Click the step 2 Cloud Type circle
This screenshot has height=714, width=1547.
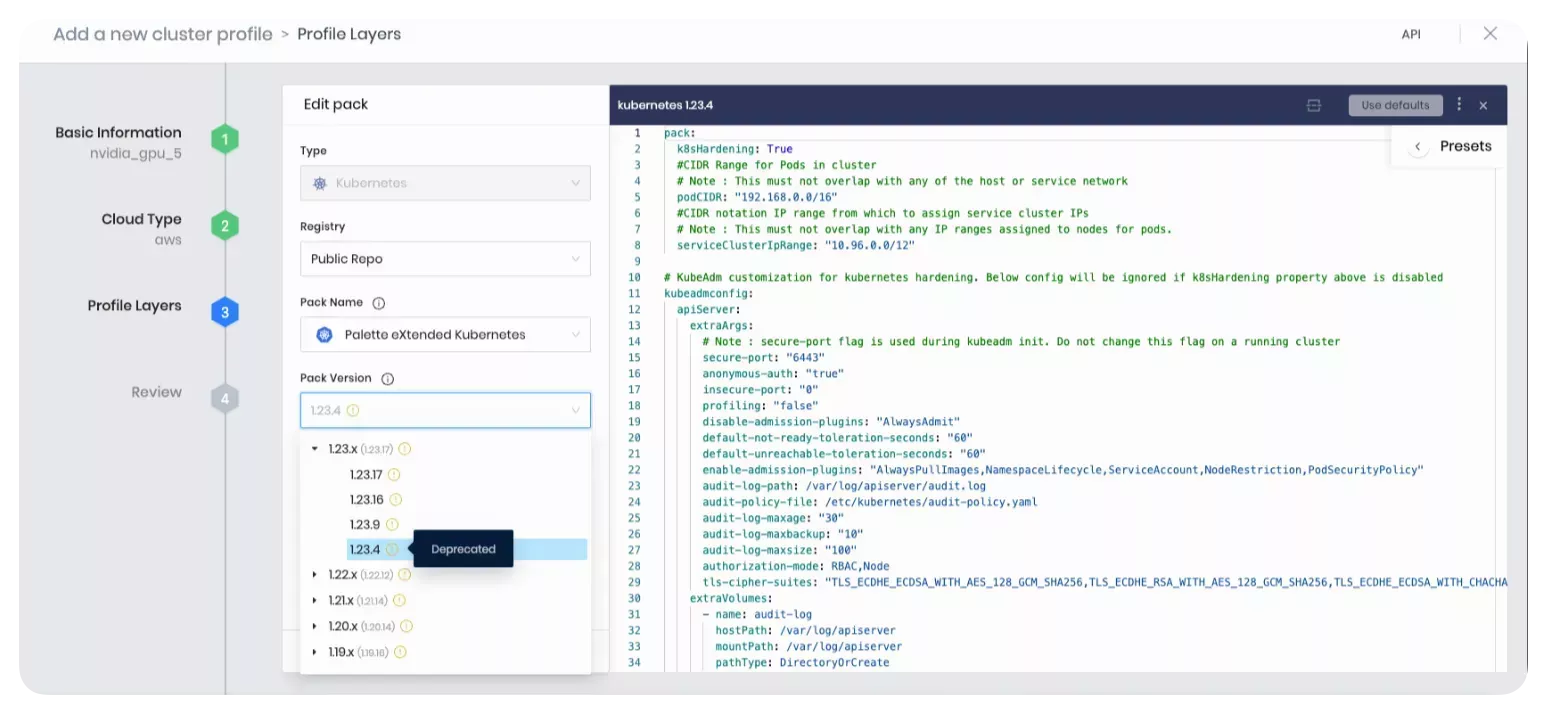[x=225, y=226]
